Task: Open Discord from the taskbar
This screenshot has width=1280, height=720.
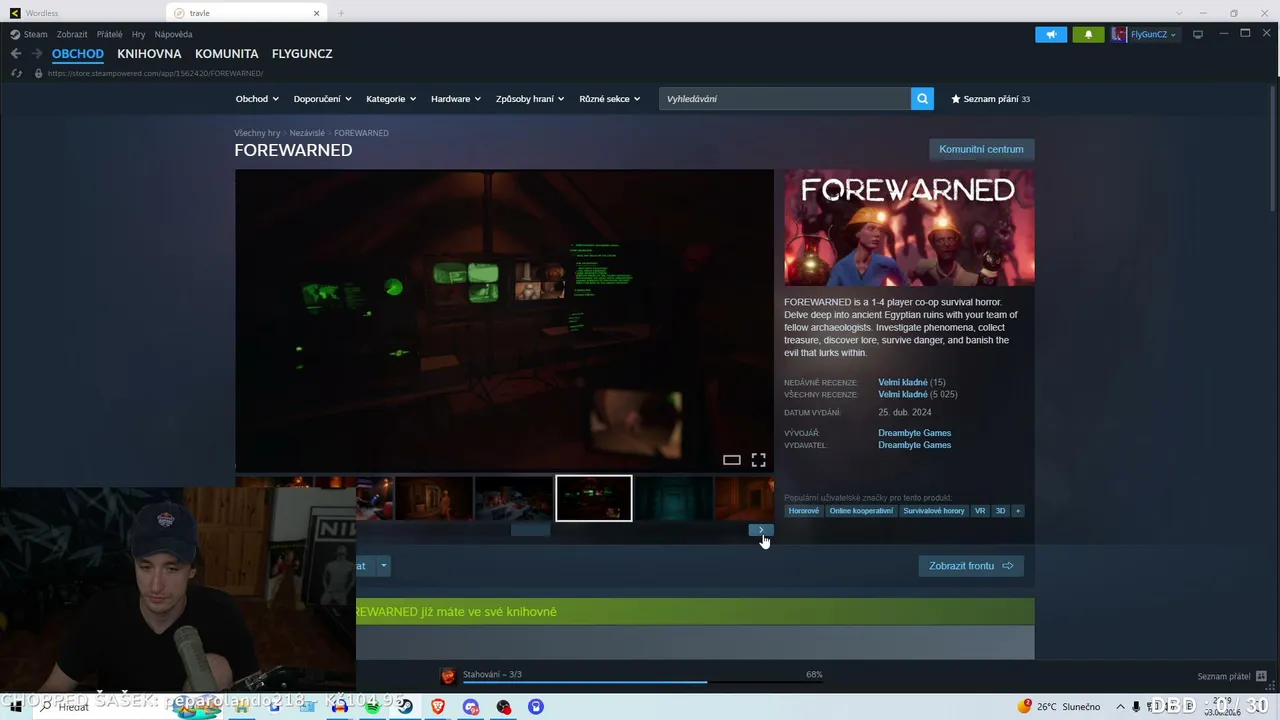Action: click(471, 707)
